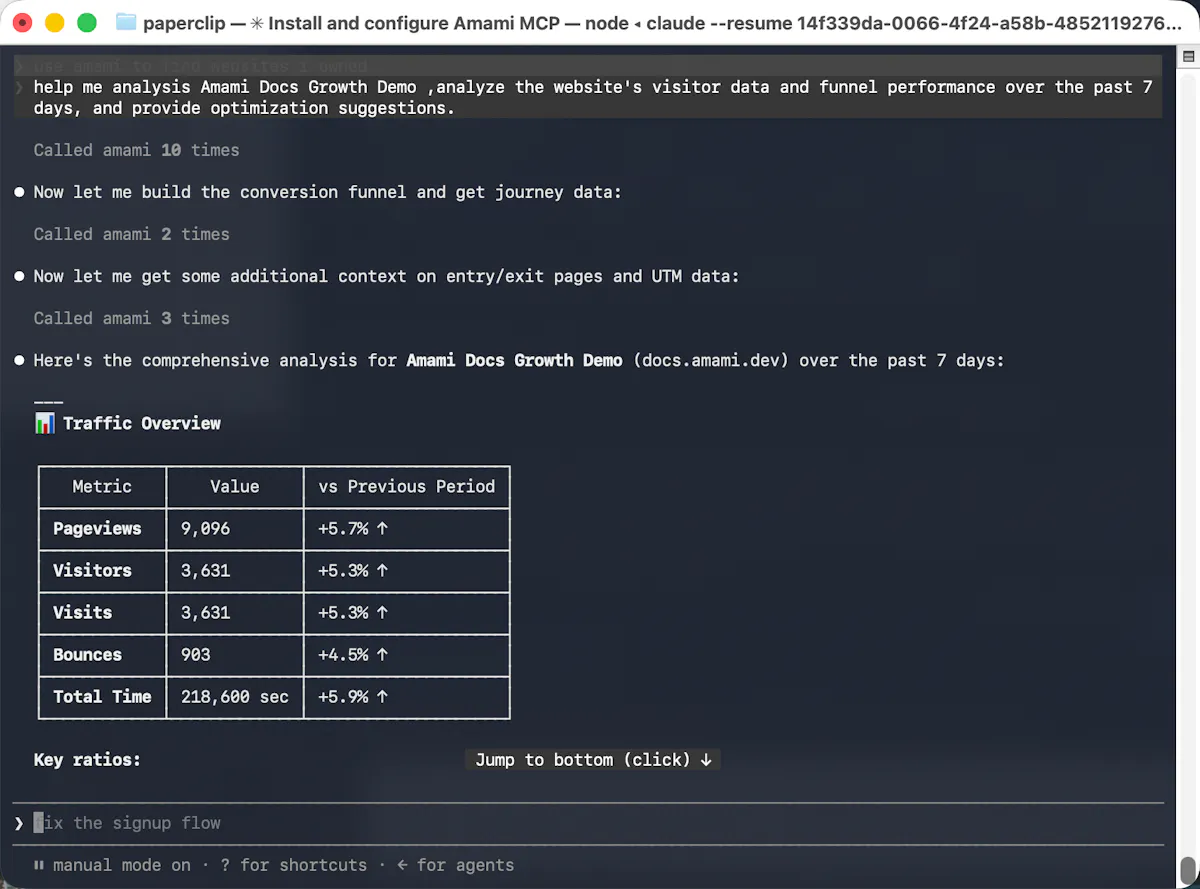Click the prompt chevron before the input line
1200x889 pixels.
(x=19, y=823)
